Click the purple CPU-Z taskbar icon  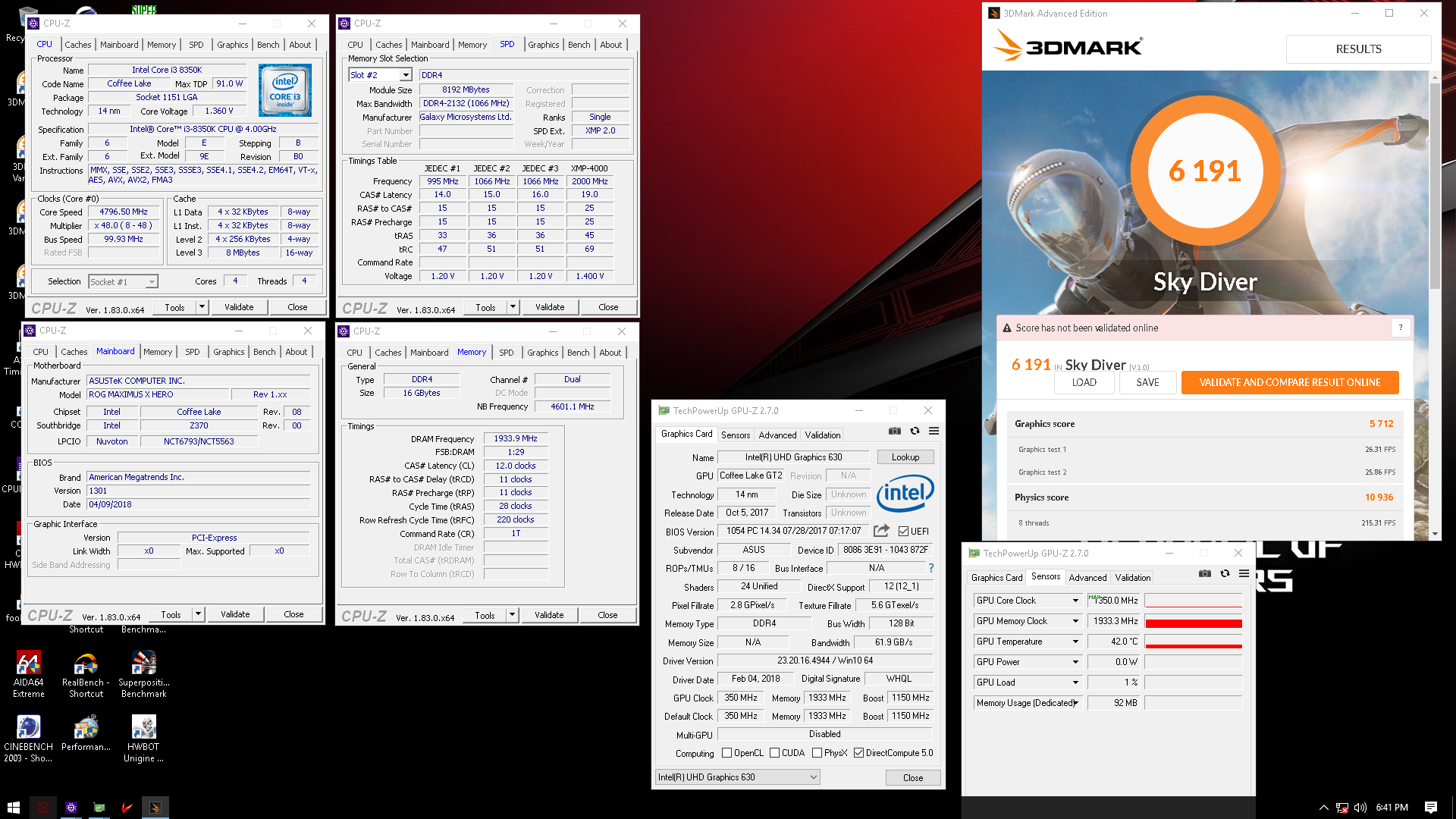(71, 808)
